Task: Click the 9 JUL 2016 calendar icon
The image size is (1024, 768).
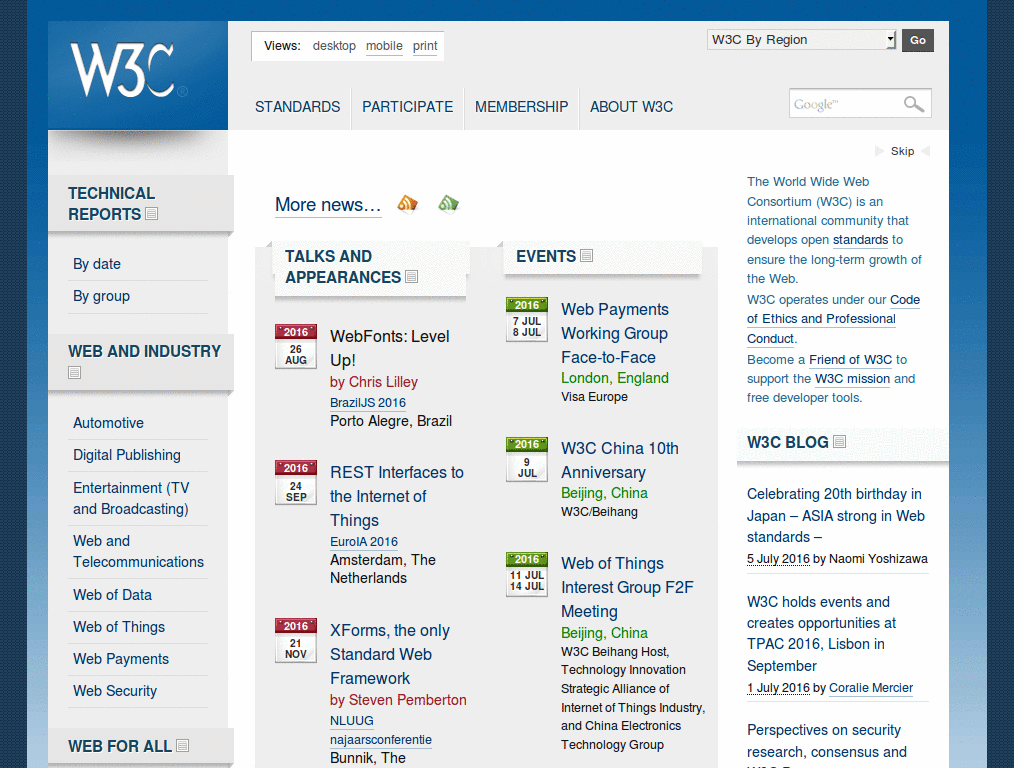Action: 527,459
